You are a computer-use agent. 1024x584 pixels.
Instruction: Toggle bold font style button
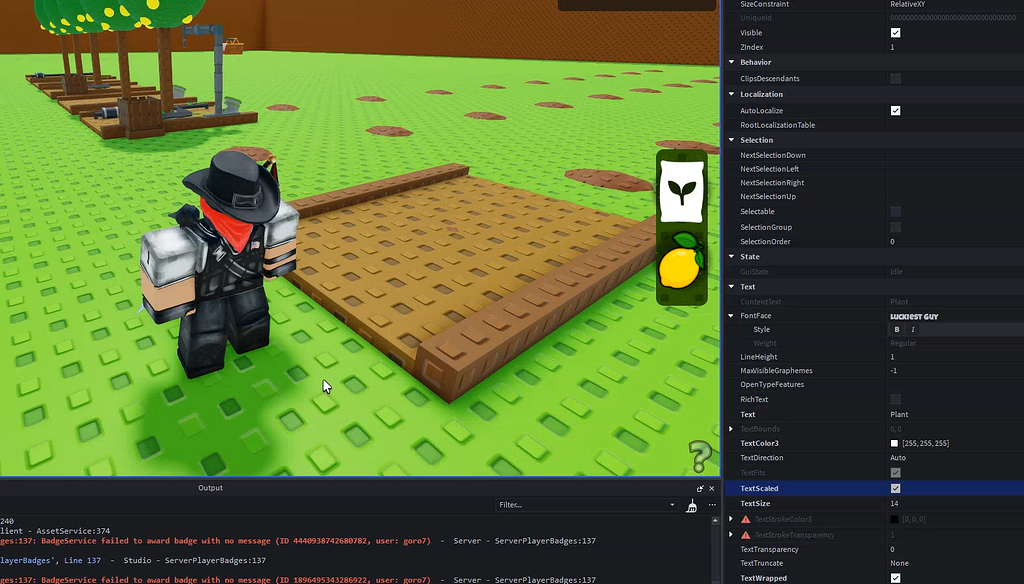897,330
